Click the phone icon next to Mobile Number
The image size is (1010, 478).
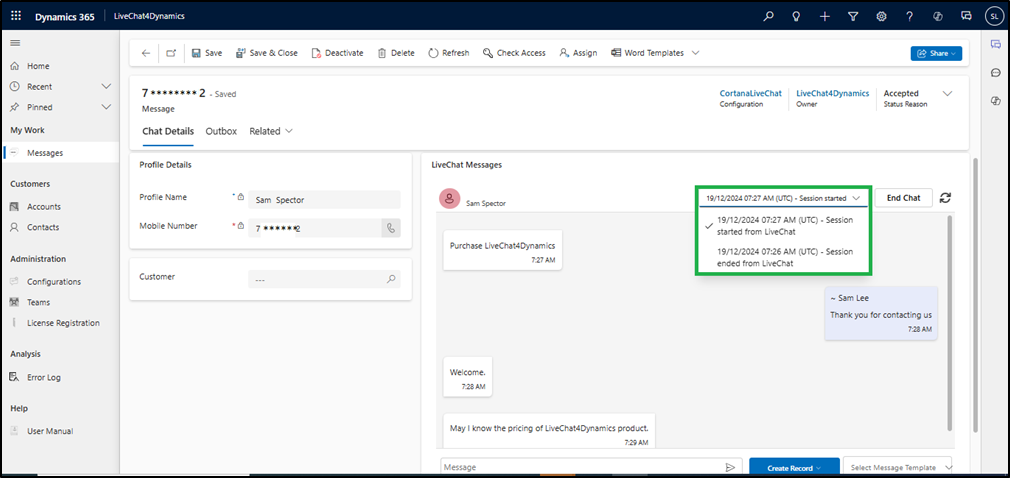point(391,228)
